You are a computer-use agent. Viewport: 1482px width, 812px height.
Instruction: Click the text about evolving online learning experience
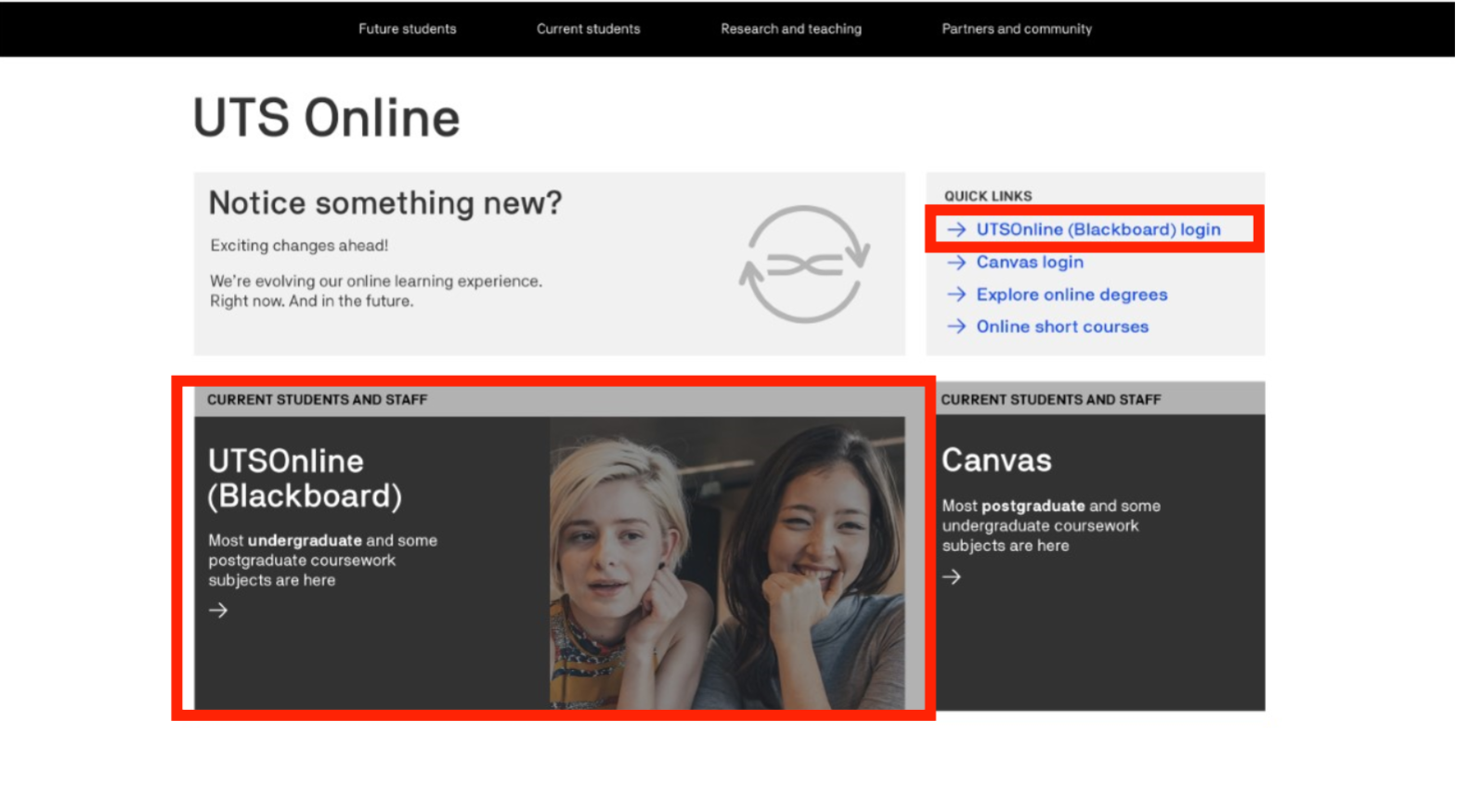pos(376,290)
